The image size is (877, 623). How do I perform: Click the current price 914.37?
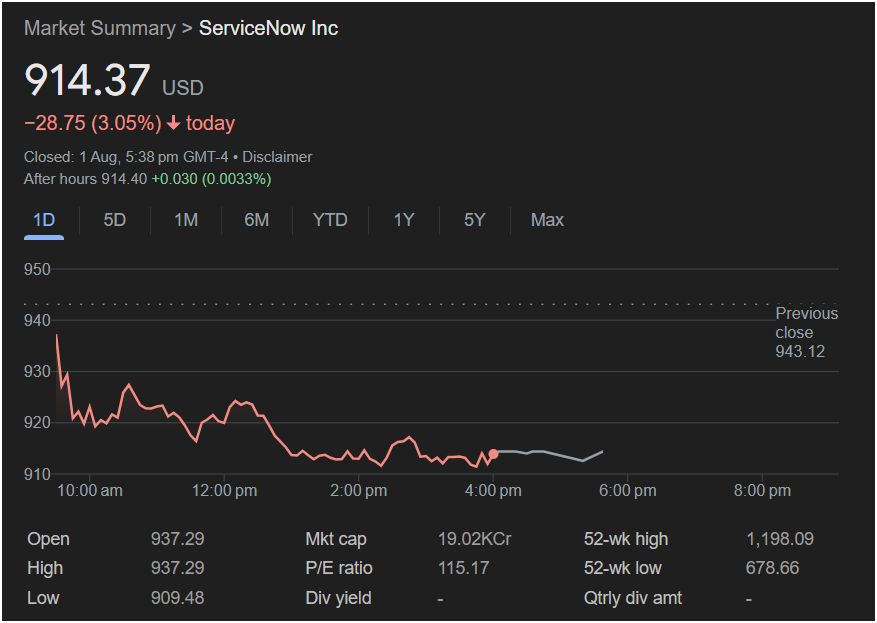[x=87, y=80]
